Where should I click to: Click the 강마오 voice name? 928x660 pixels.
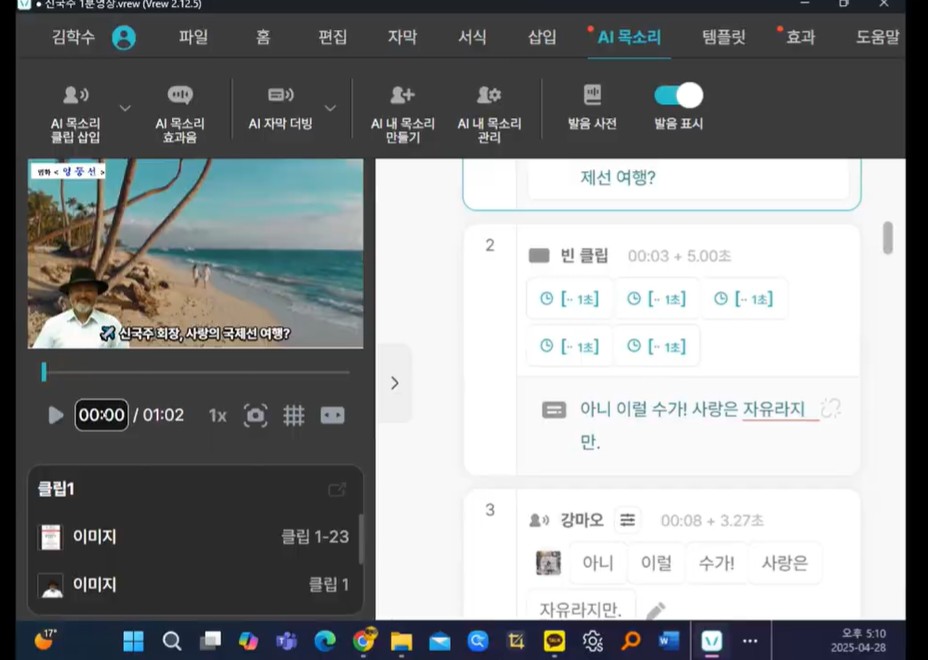581,520
